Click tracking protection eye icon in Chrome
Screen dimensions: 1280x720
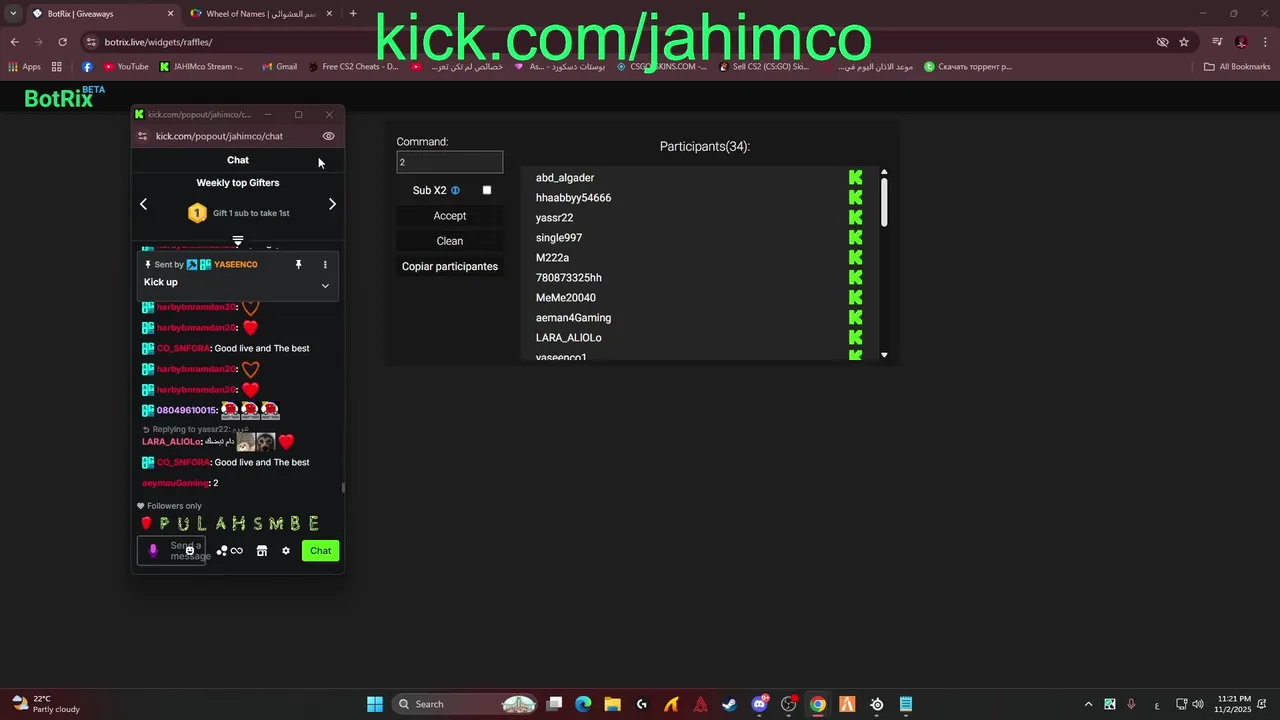coord(1162,42)
